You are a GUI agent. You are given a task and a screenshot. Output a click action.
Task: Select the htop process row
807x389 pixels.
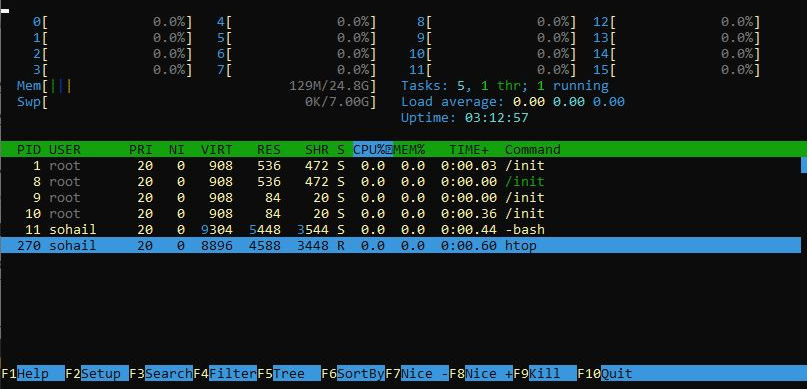click(404, 245)
